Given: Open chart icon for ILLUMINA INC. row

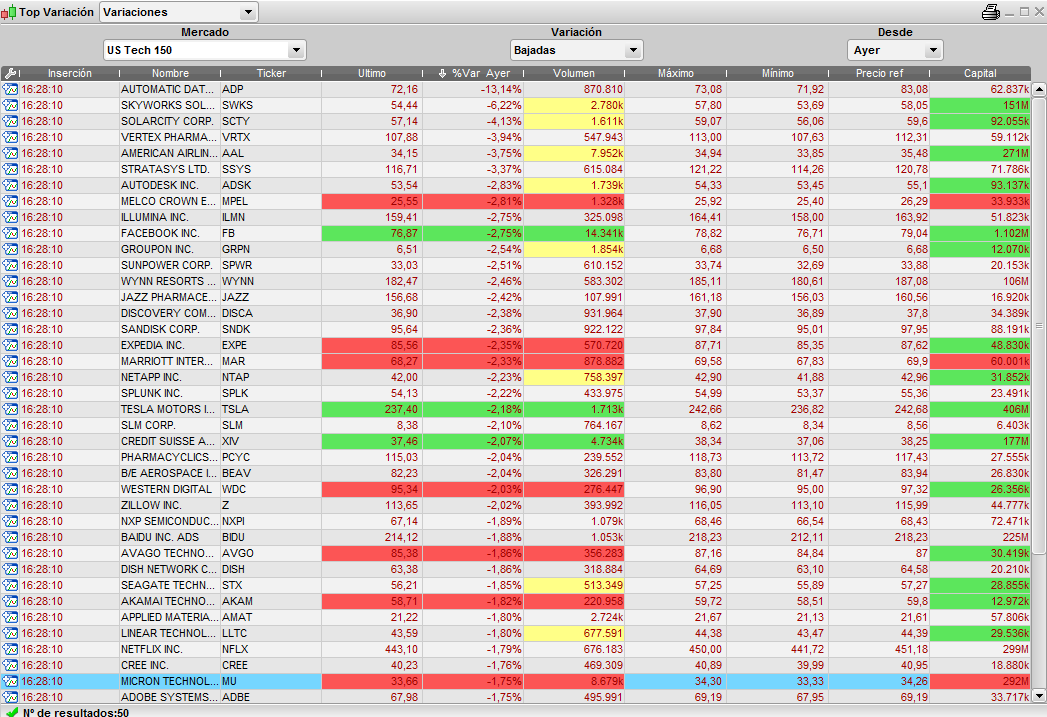Looking at the screenshot, I should tap(10, 218).
